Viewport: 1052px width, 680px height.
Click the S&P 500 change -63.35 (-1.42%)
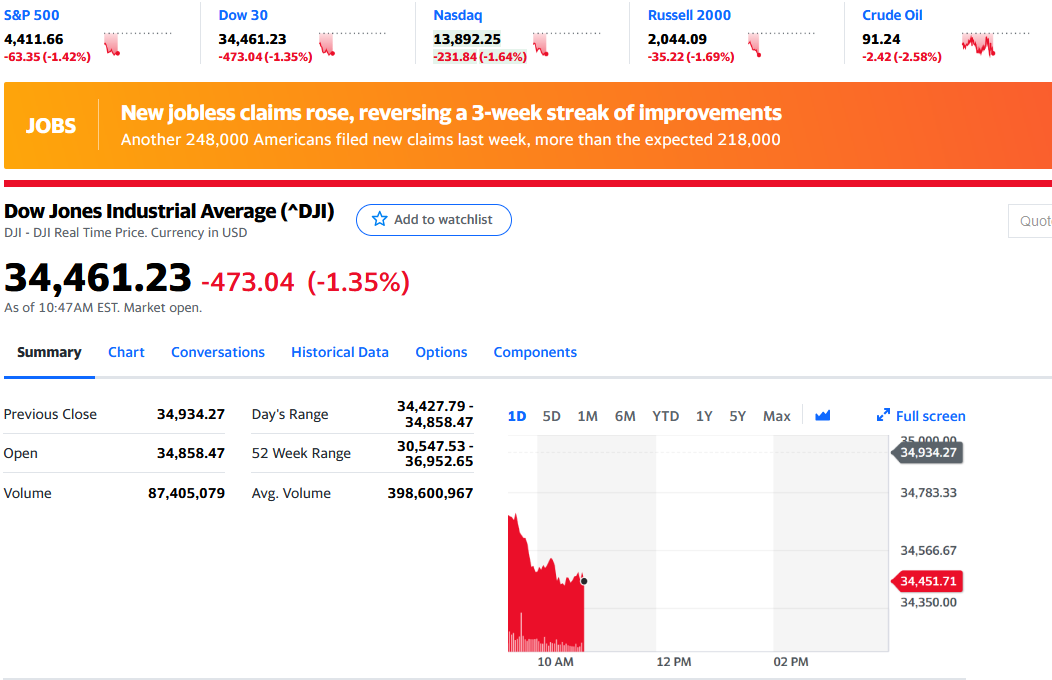click(47, 57)
